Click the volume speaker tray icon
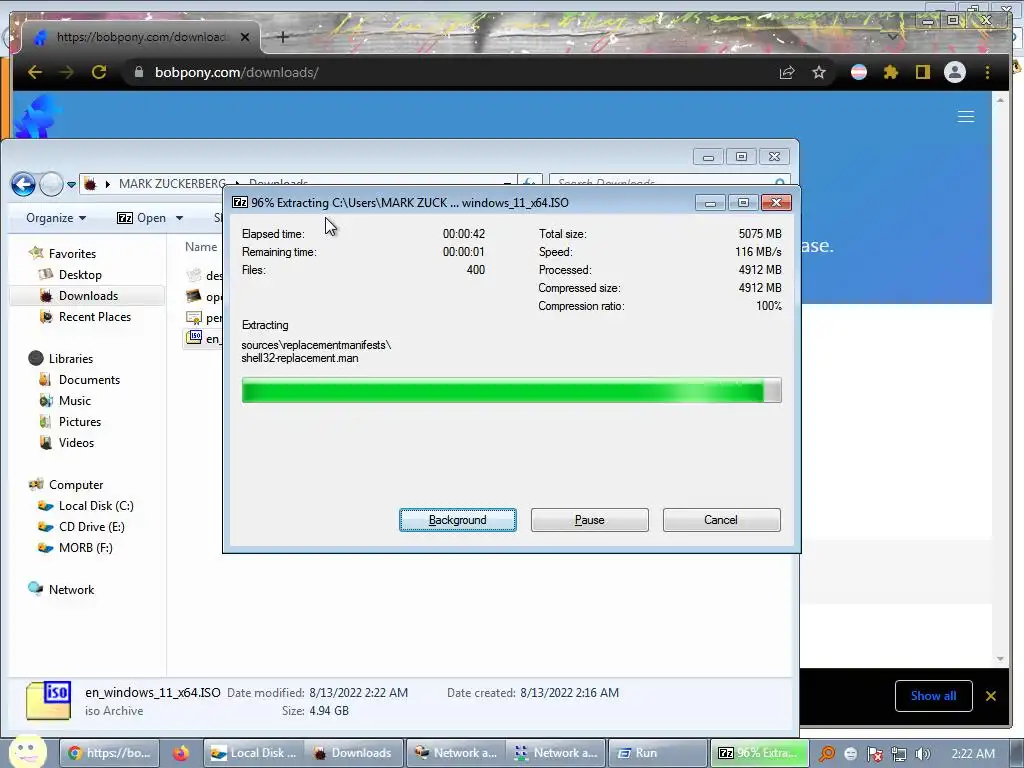Image resolution: width=1024 pixels, height=768 pixels. pos(923,754)
